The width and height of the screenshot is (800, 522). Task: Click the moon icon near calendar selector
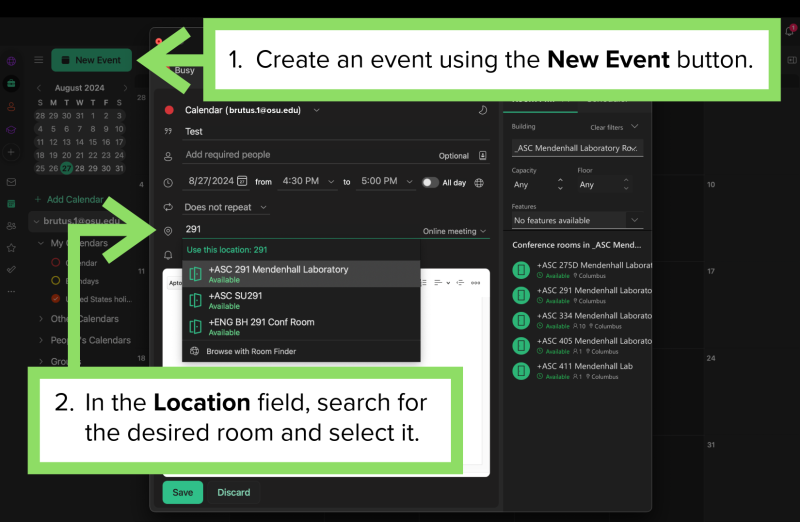482,110
